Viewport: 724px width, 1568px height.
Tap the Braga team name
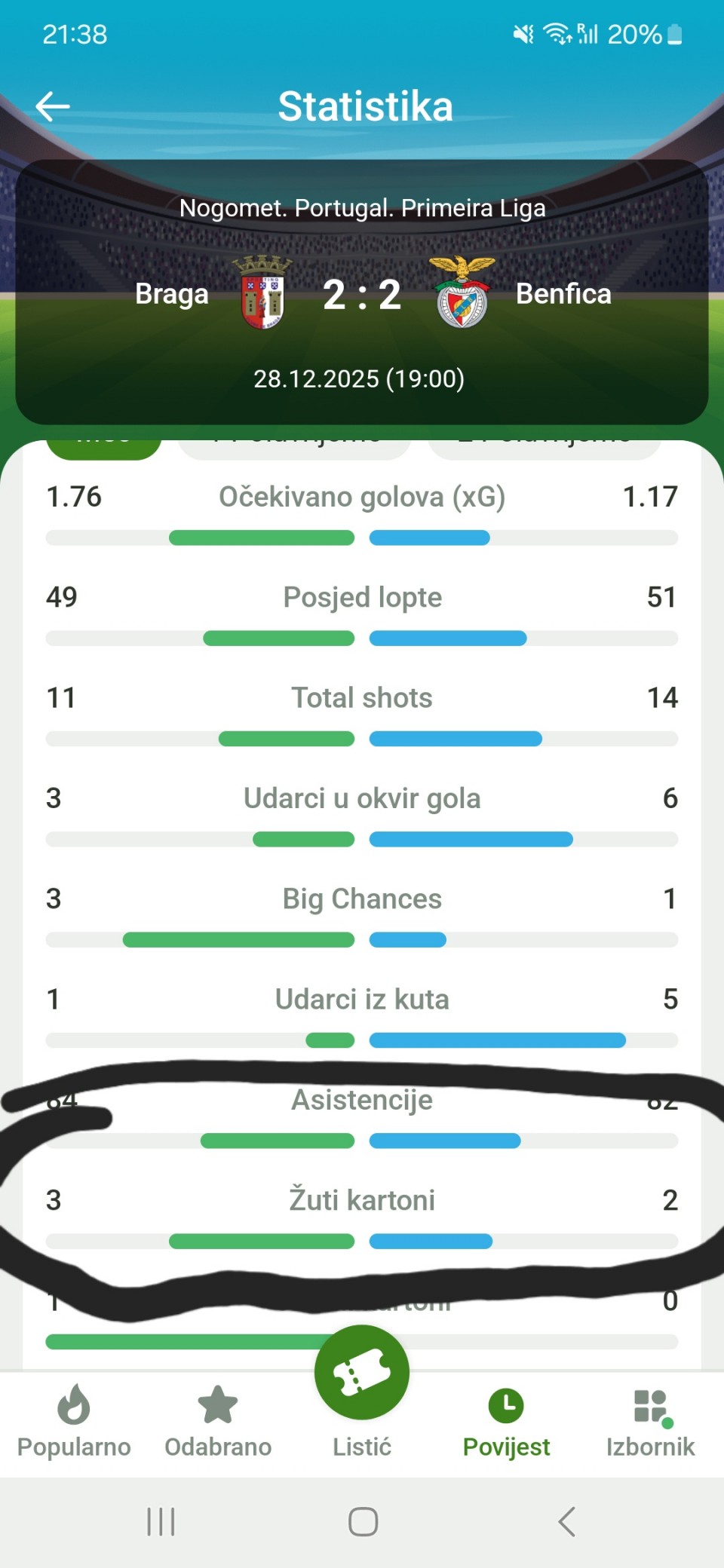[172, 294]
